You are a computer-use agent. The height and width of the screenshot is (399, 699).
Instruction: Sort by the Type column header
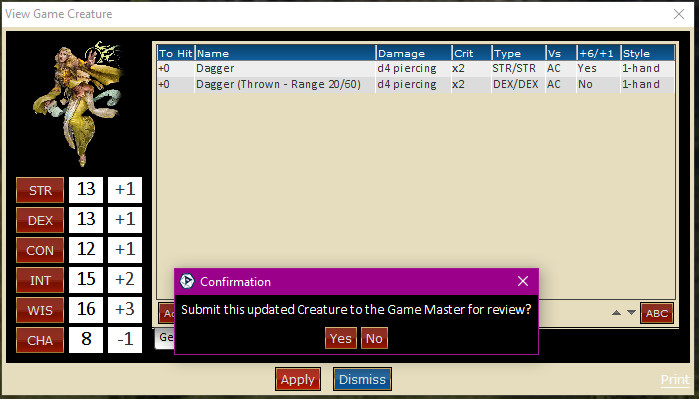[x=518, y=53]
